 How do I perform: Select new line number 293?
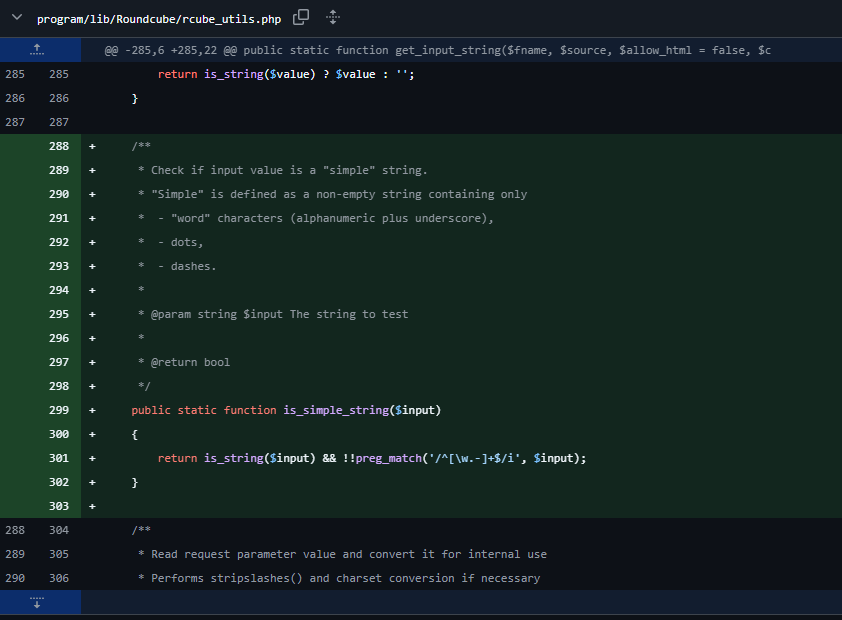click(58, 266)
